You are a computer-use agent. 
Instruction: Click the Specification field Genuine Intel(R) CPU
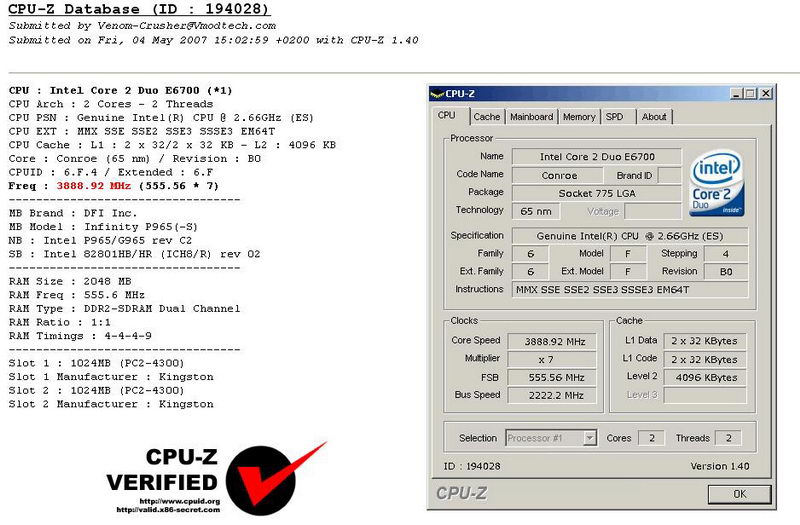(x=630, y=236)
